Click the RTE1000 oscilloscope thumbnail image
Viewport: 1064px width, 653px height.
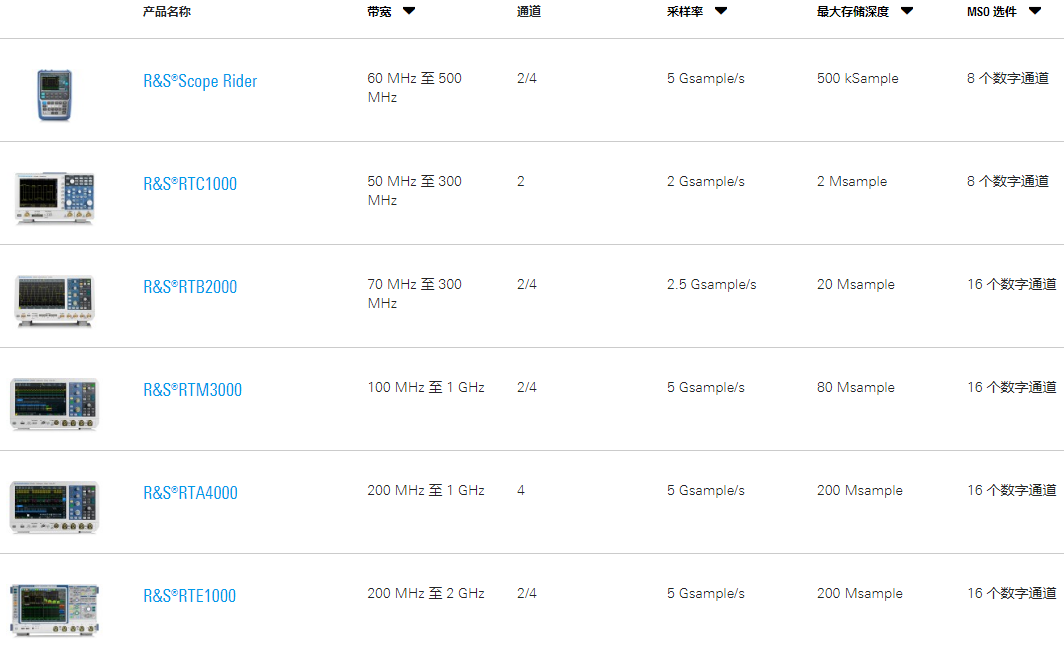coord(54,610)
